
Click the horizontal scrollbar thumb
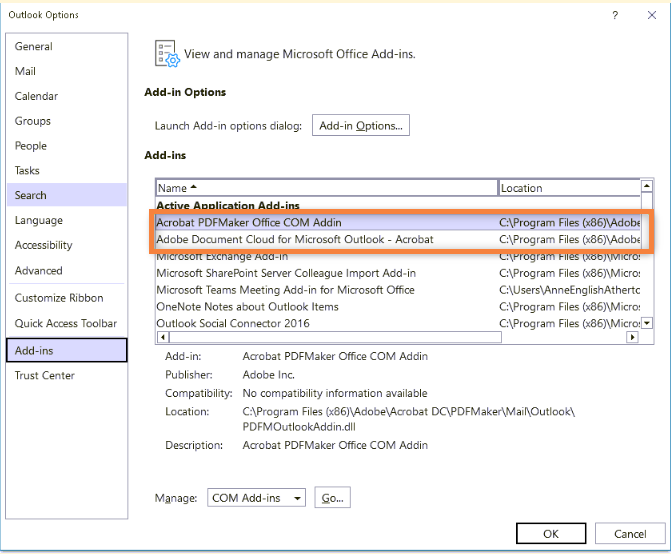click(x=336, y=337)
